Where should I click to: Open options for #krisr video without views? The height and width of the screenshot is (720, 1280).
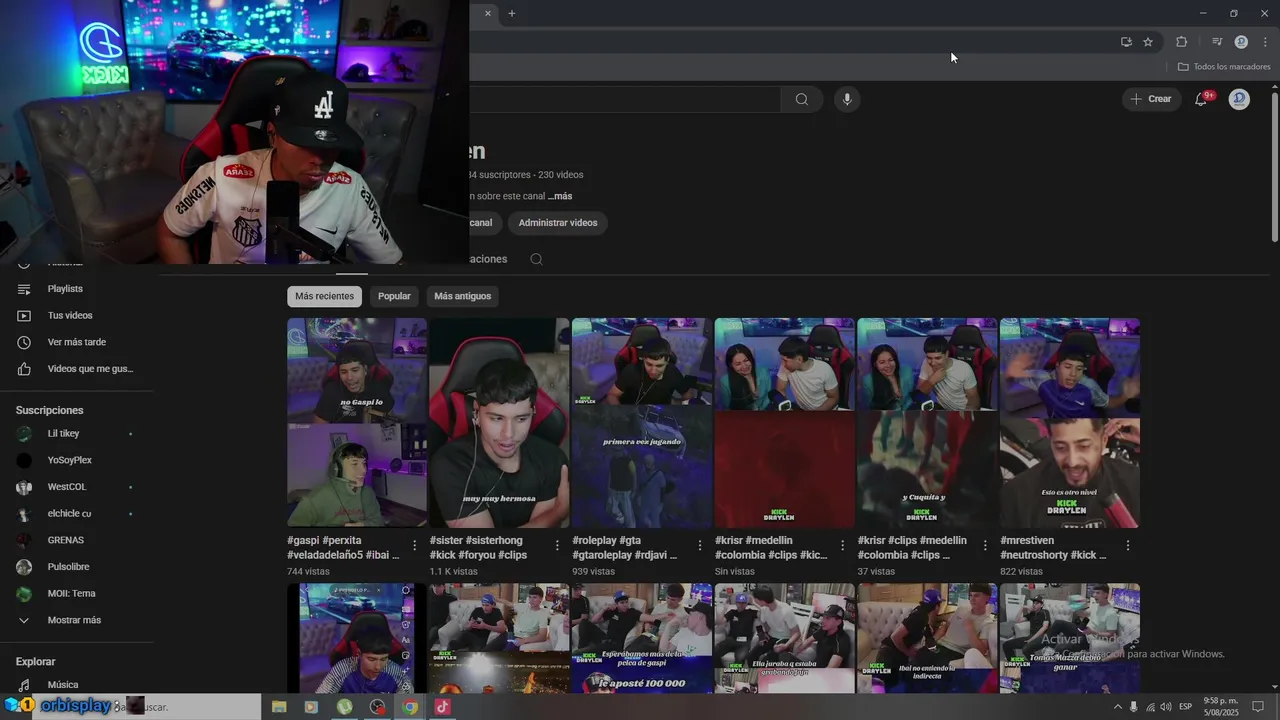coord(843,546)
